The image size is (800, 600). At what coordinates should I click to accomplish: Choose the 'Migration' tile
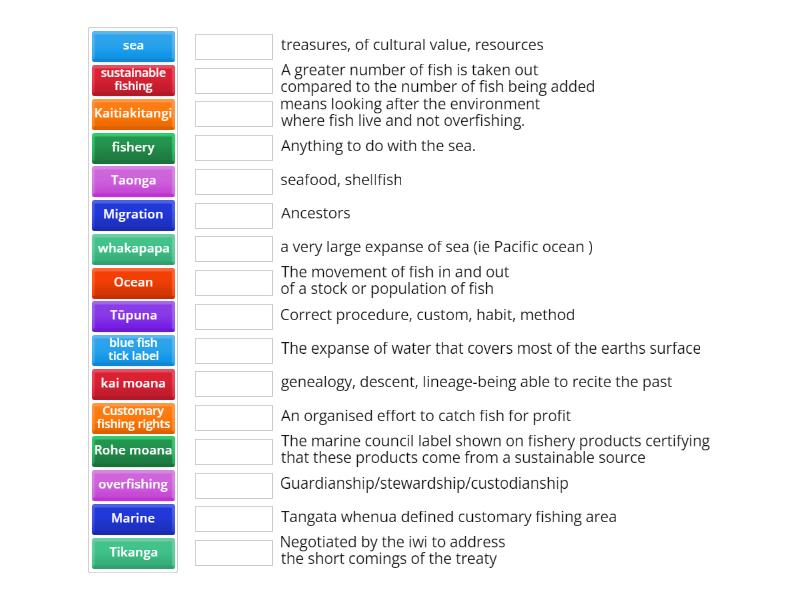pos(133,215)
